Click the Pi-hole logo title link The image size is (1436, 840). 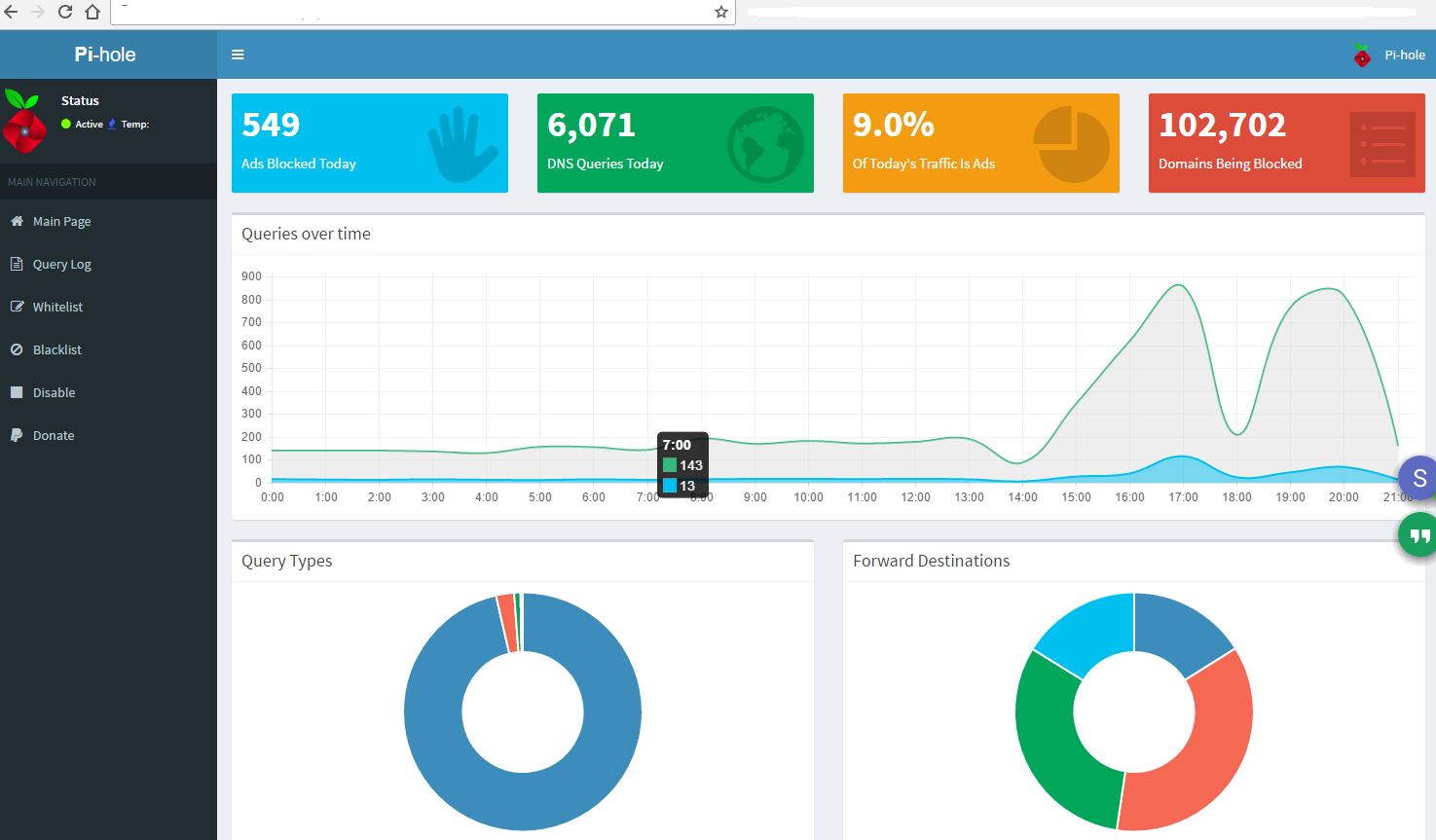pos(105,55)
